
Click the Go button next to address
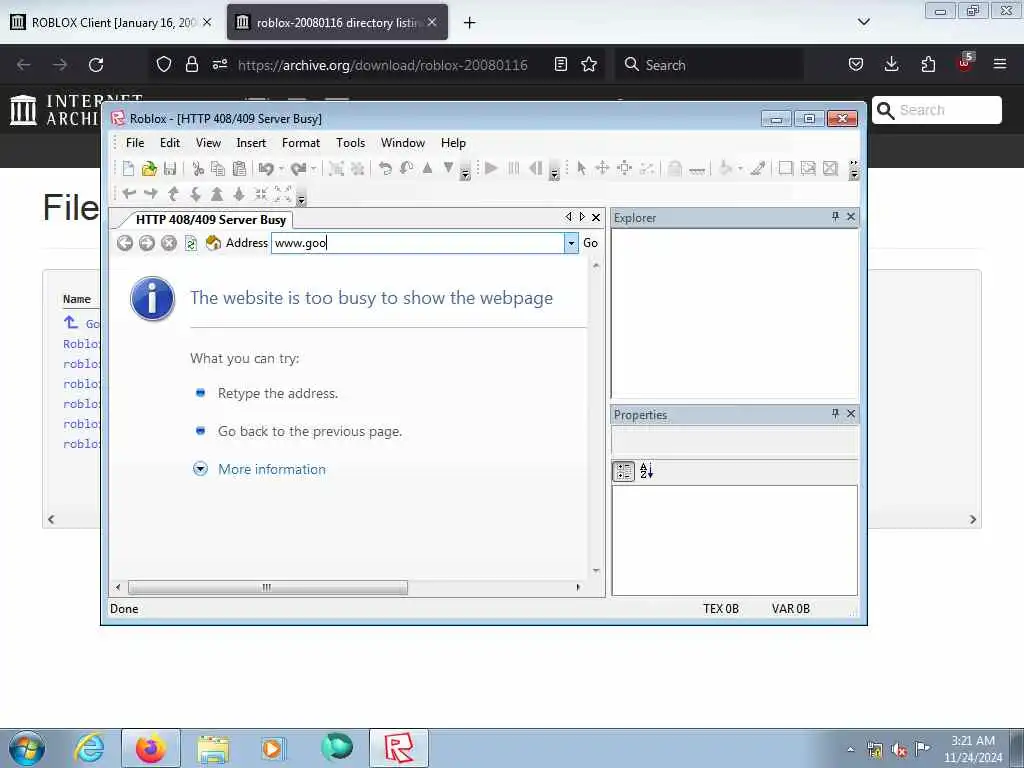point(590,243)
